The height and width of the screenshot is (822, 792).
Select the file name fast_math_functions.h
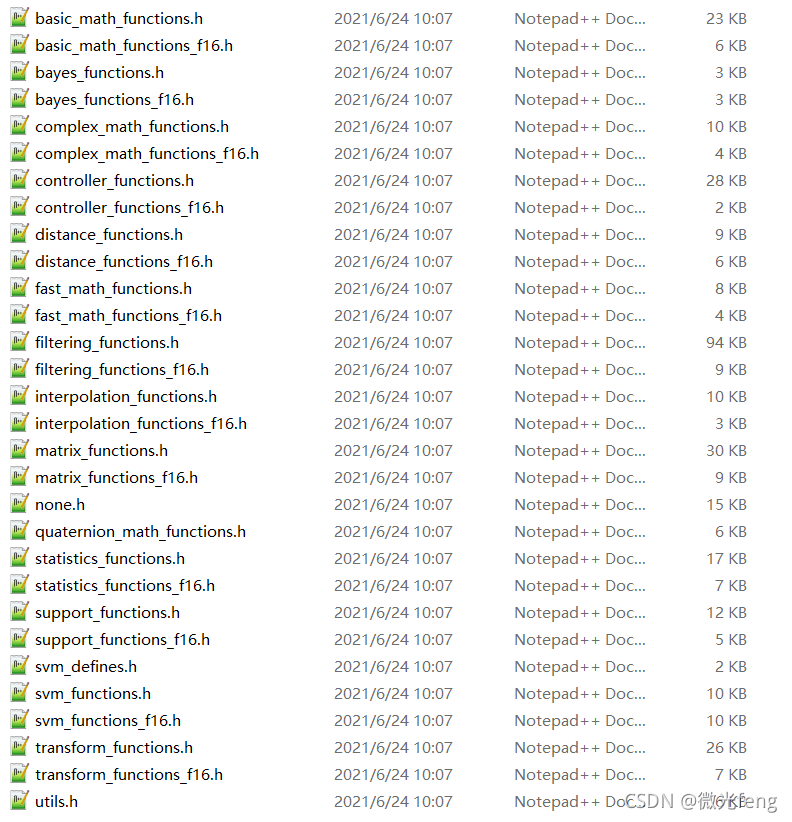click(114, 289)
